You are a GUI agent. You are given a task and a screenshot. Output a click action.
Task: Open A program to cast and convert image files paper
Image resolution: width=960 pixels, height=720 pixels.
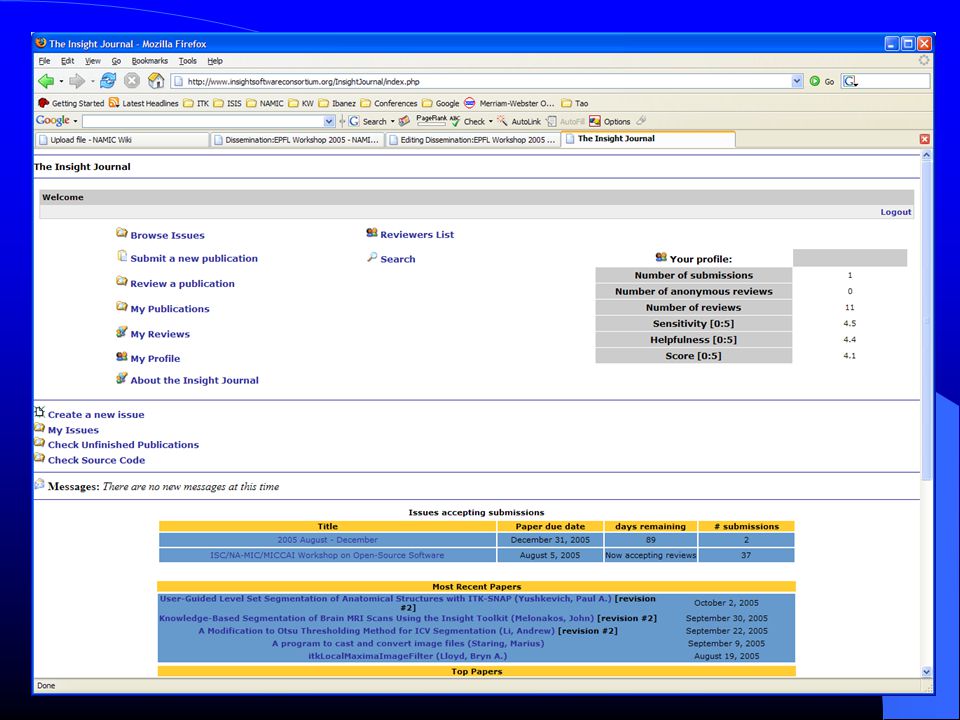pyautogui.click(x=408, y=643)
